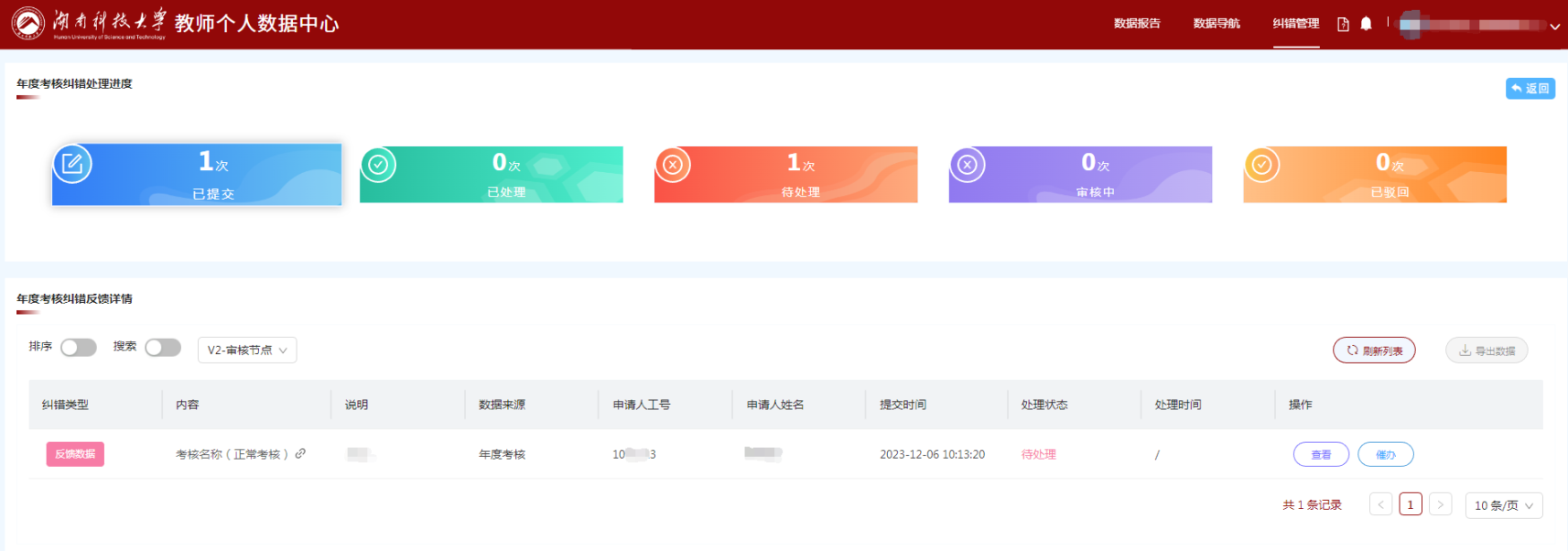The height and width of the screenshot is (551, 1568).
Task: Click 查看 for the pending record
Action: 1321,455
